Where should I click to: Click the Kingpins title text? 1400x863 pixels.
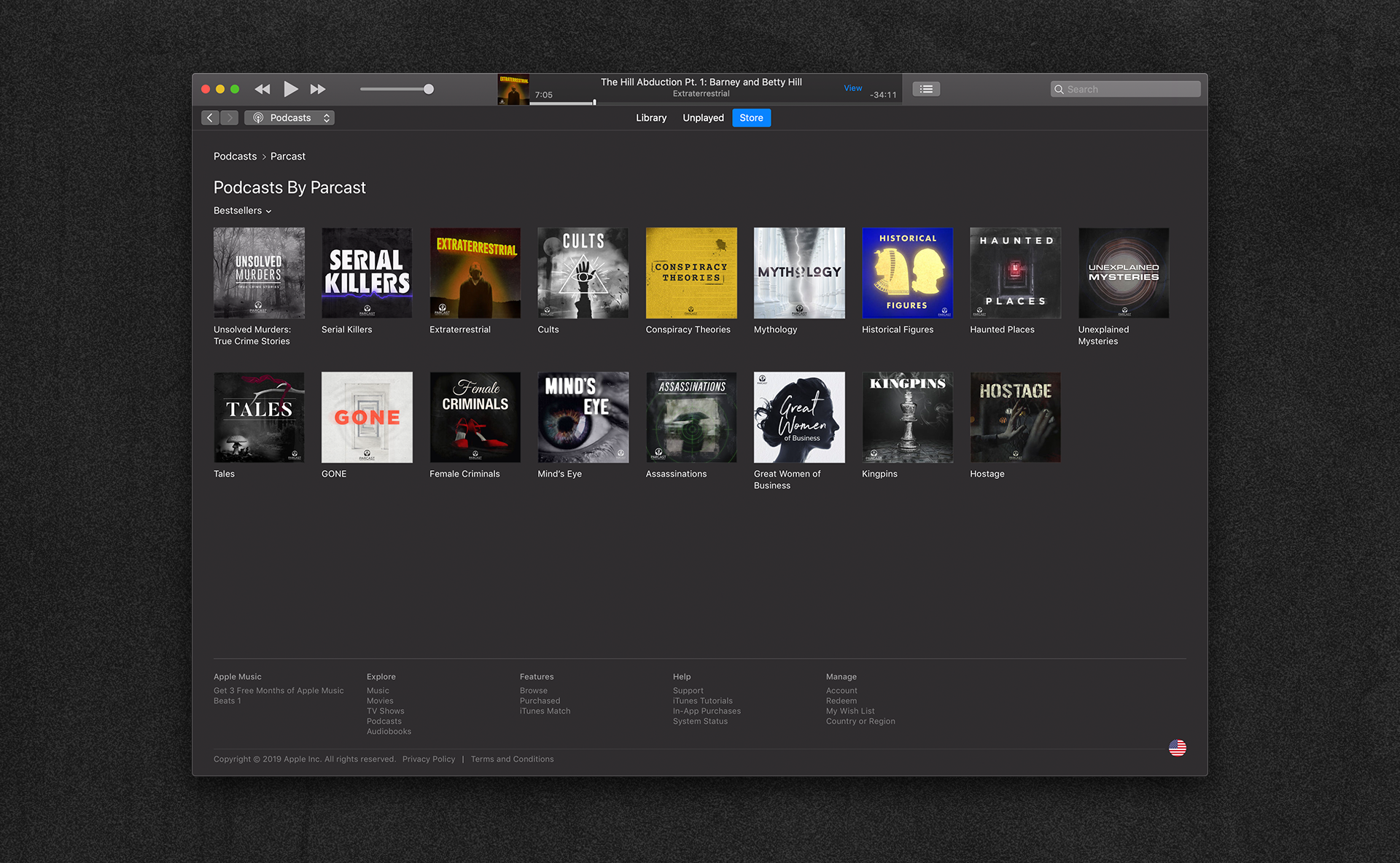point(879,474)
